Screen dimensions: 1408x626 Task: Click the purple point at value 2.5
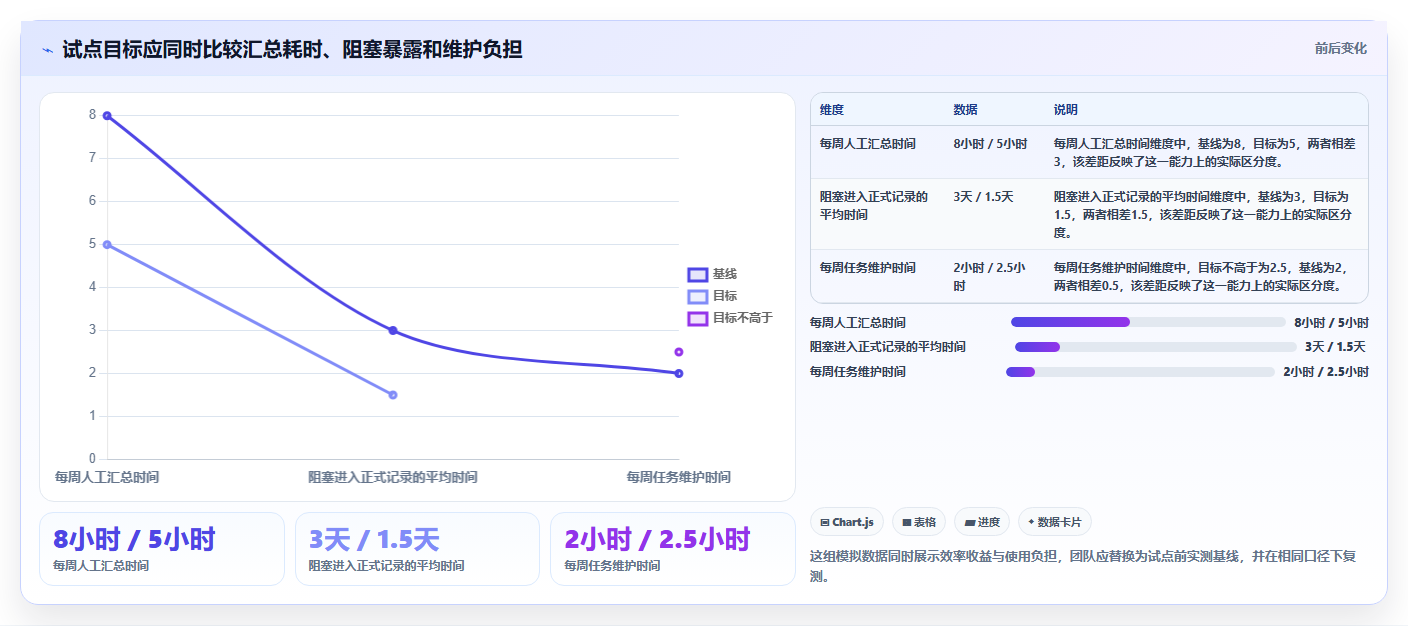point(679,352)
